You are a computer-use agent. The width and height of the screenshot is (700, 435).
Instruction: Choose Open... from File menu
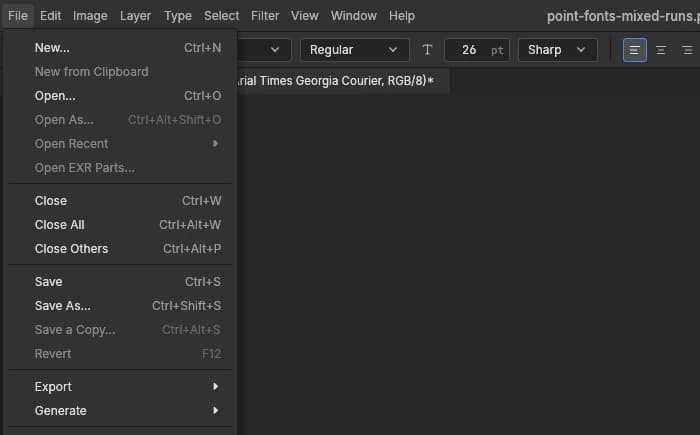pos(120,96)
